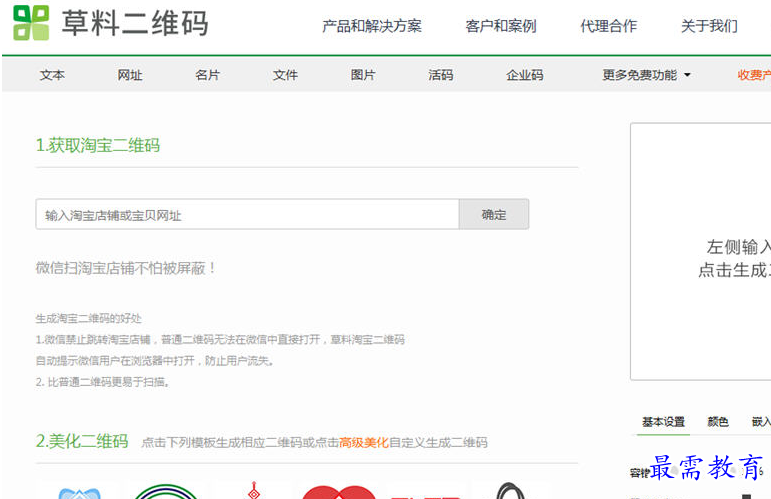
Task: Select the 文件 tab
Action: pos(285,75)
